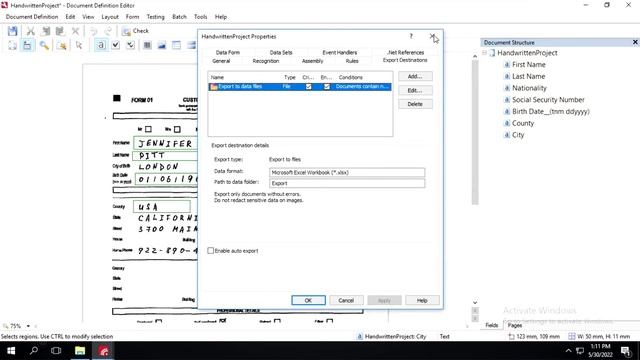
Task: Select the table field tool
Action: (x=176, y=45)
